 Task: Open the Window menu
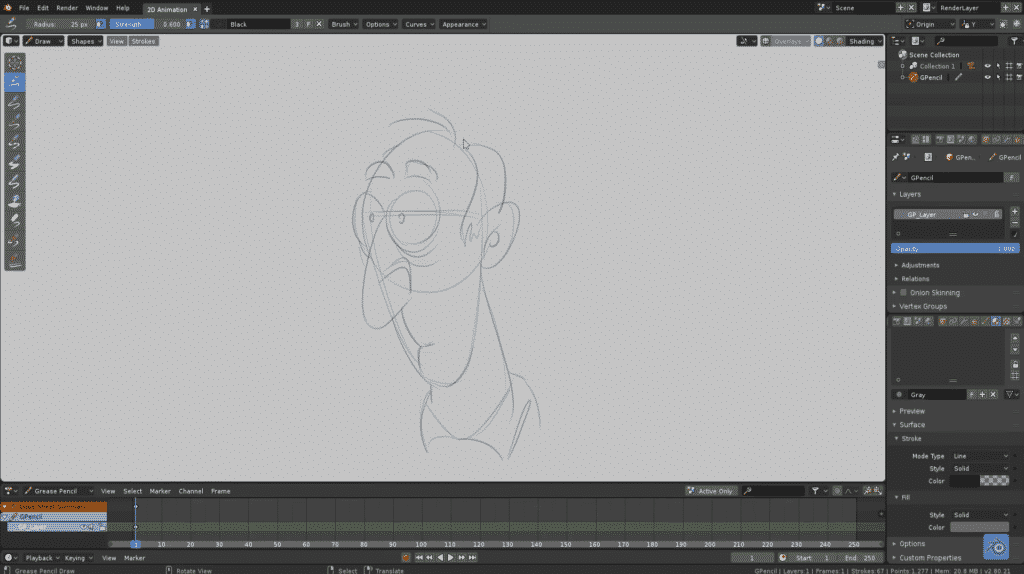click(97, 8)
